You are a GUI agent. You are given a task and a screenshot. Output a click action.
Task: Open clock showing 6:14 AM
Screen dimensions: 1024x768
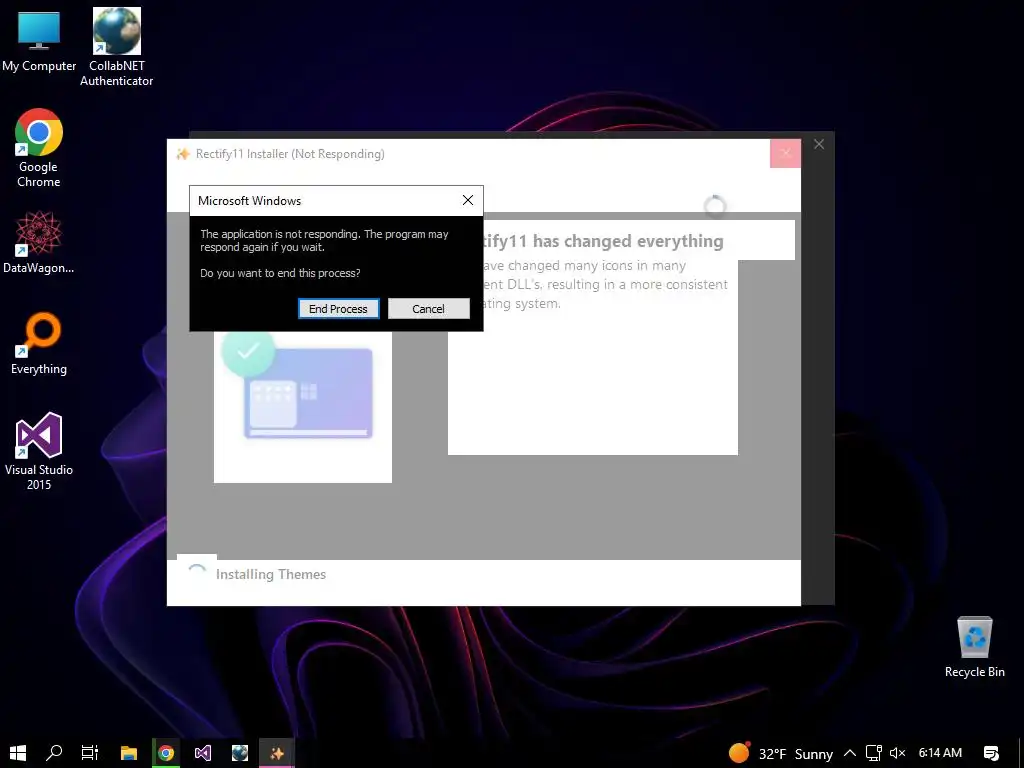click(x=940, y=753)
